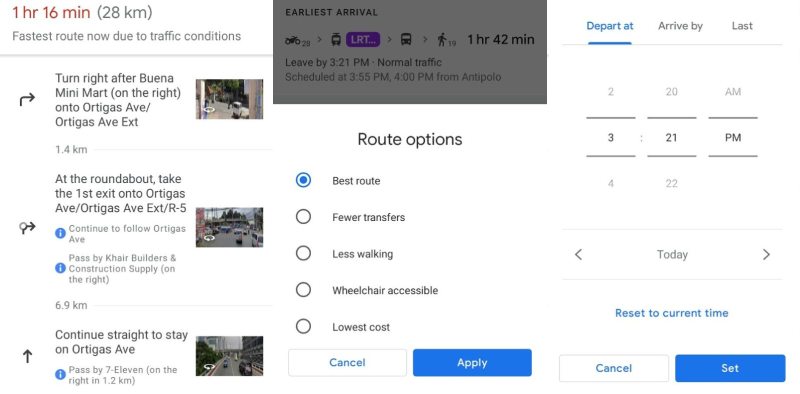The image size is (800, 394).
Task: Go to previous day with left chevron
Action: click(578, 254)
